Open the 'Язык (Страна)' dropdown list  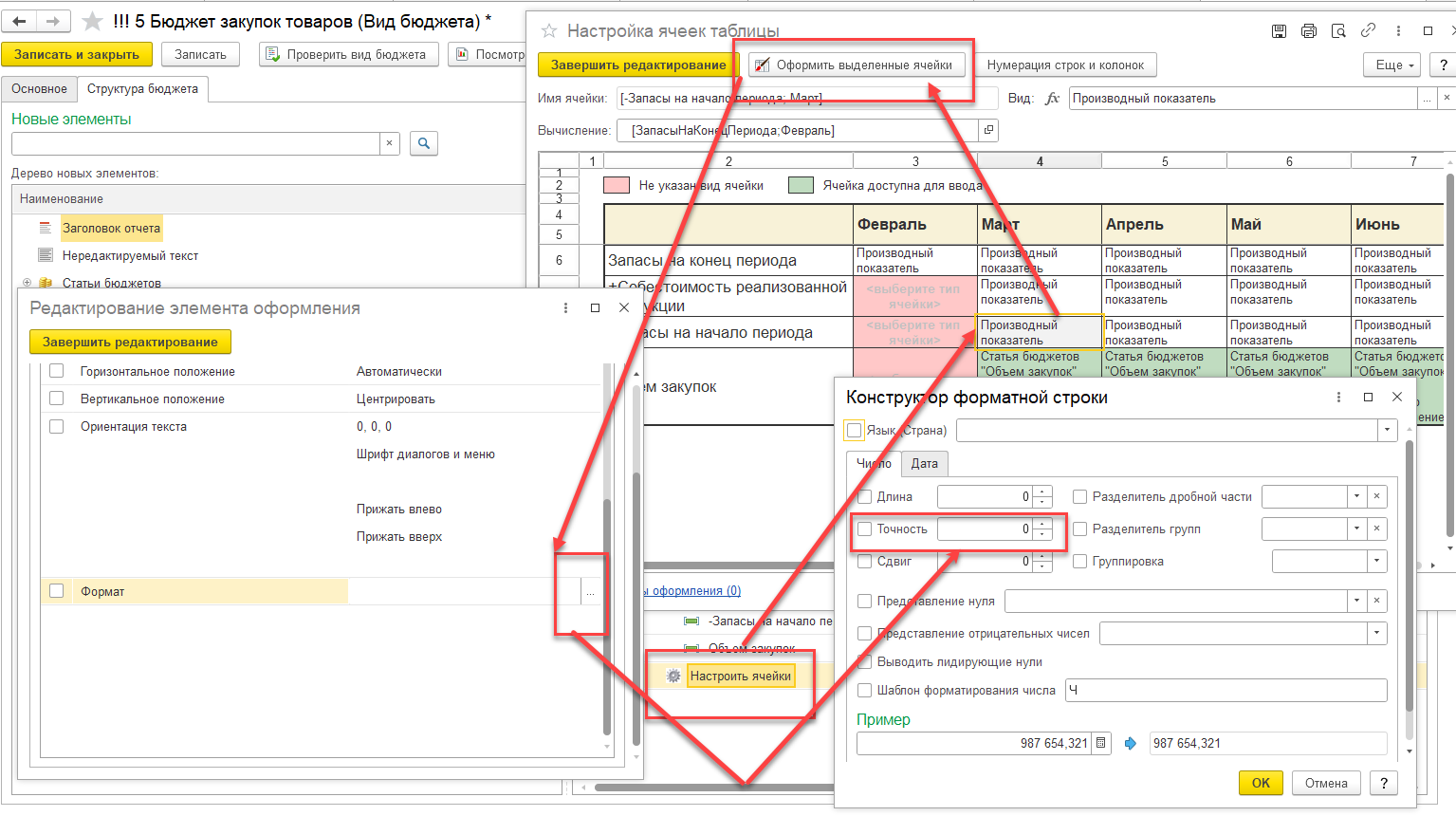coord(1387,430)
